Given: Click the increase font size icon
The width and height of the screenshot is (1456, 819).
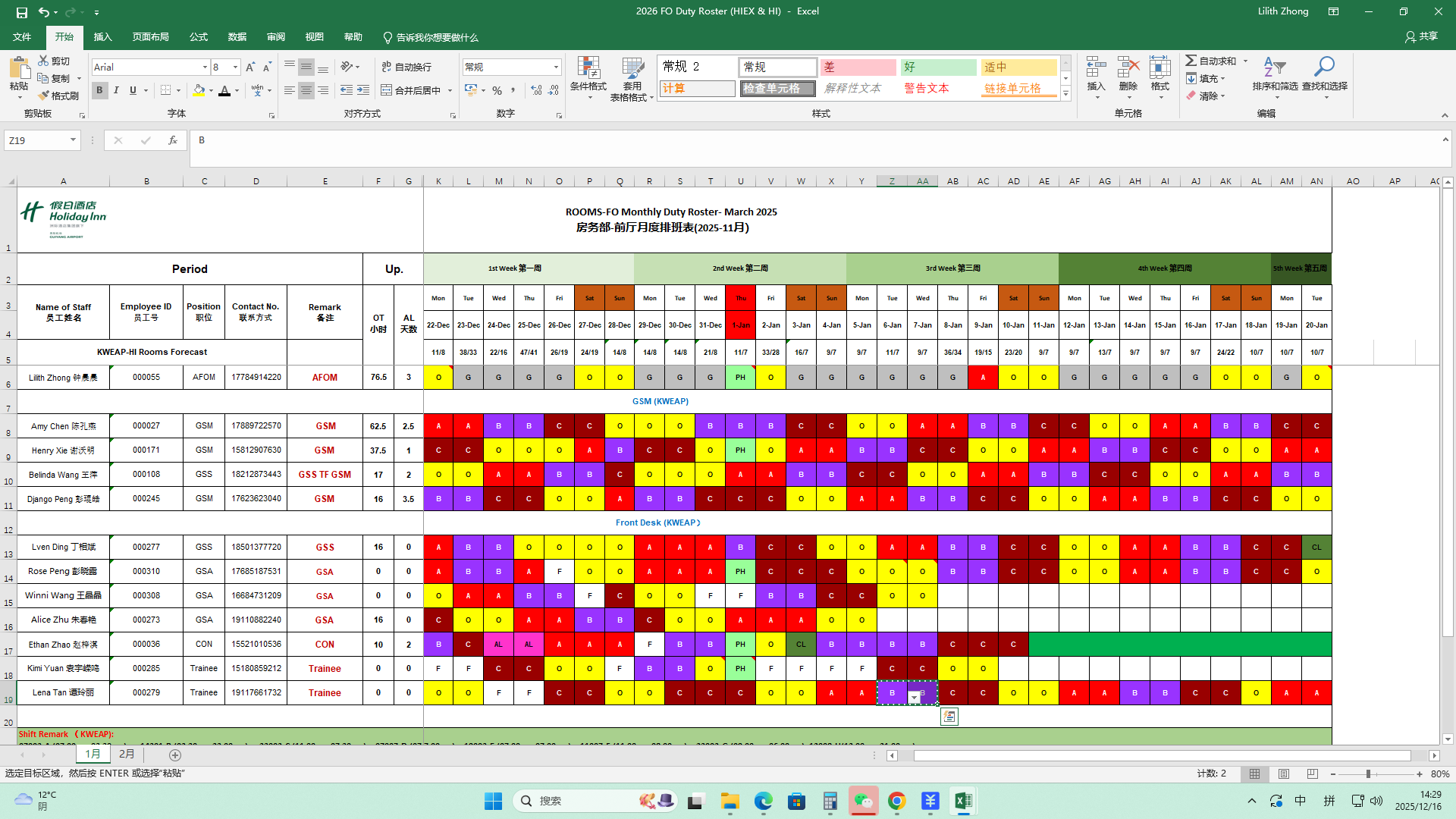Looking at the screenshot, I should [x=250, y=67].
